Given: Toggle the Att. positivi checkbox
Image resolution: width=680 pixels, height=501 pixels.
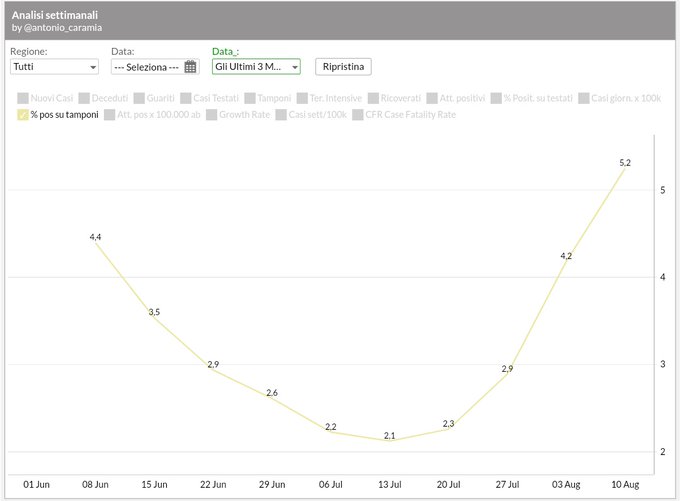Looking at the screenshot, I should point(432,98).
